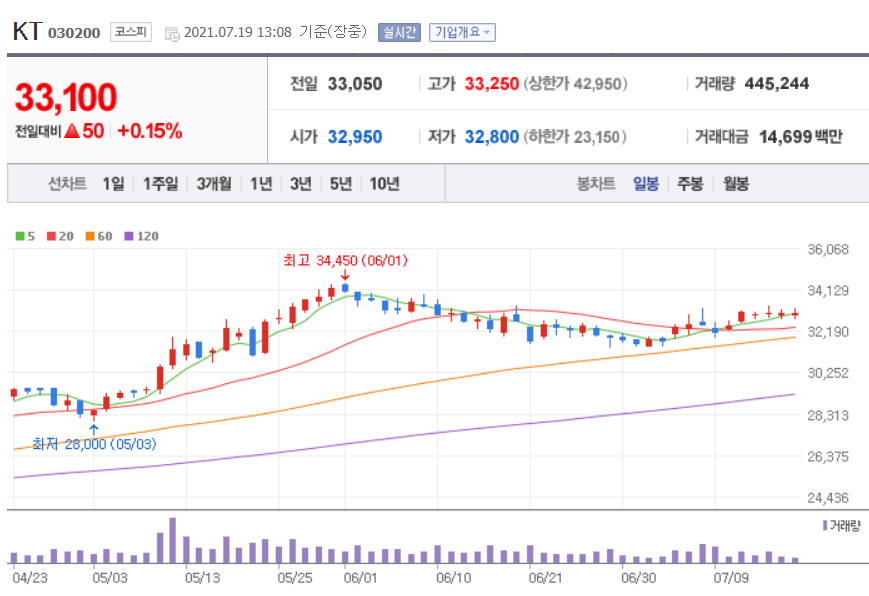Click the red up-triangle change indicator

pos(72,131)
